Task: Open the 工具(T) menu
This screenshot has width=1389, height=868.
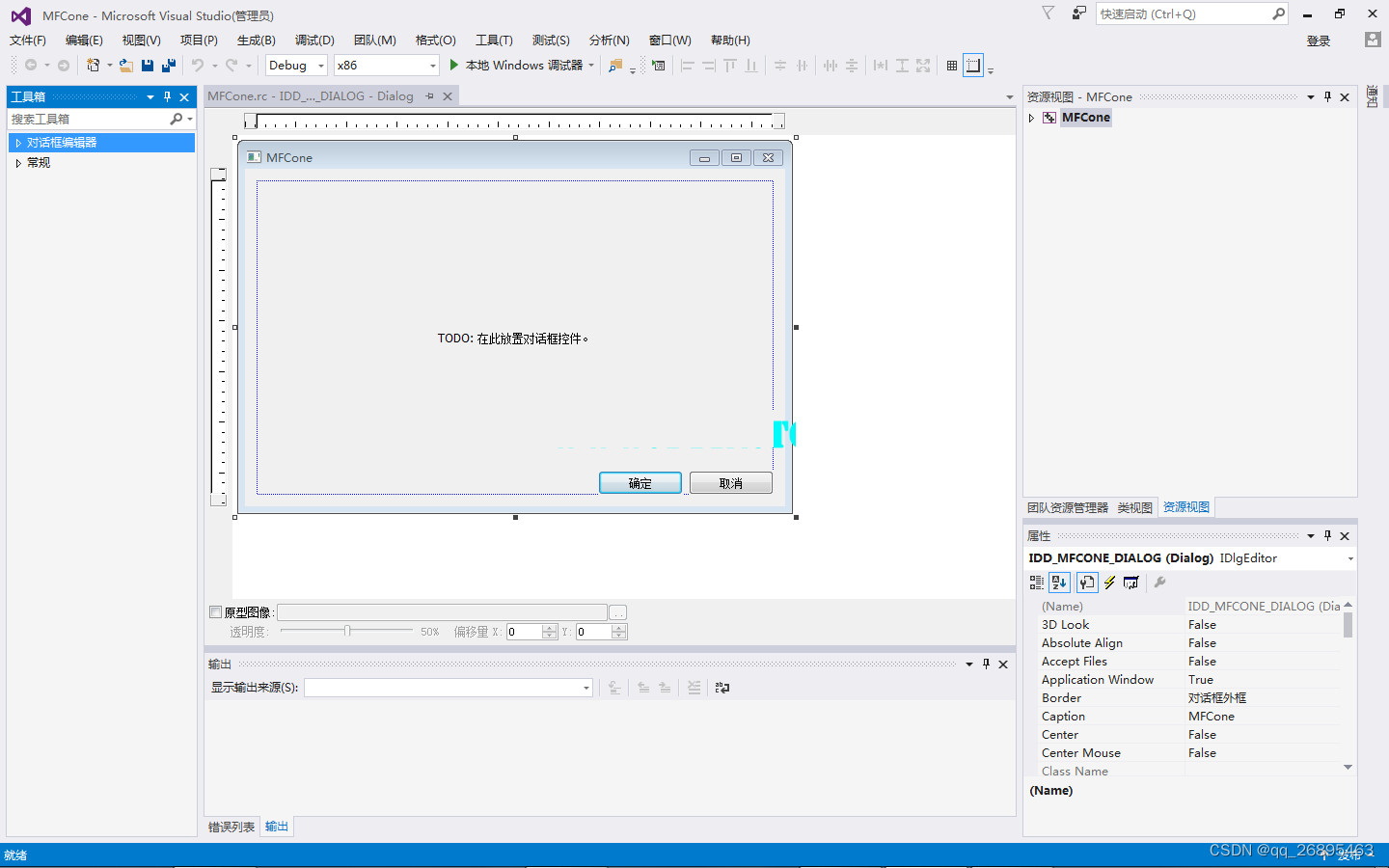Action: pyautogui.click(x=494, y=40)
